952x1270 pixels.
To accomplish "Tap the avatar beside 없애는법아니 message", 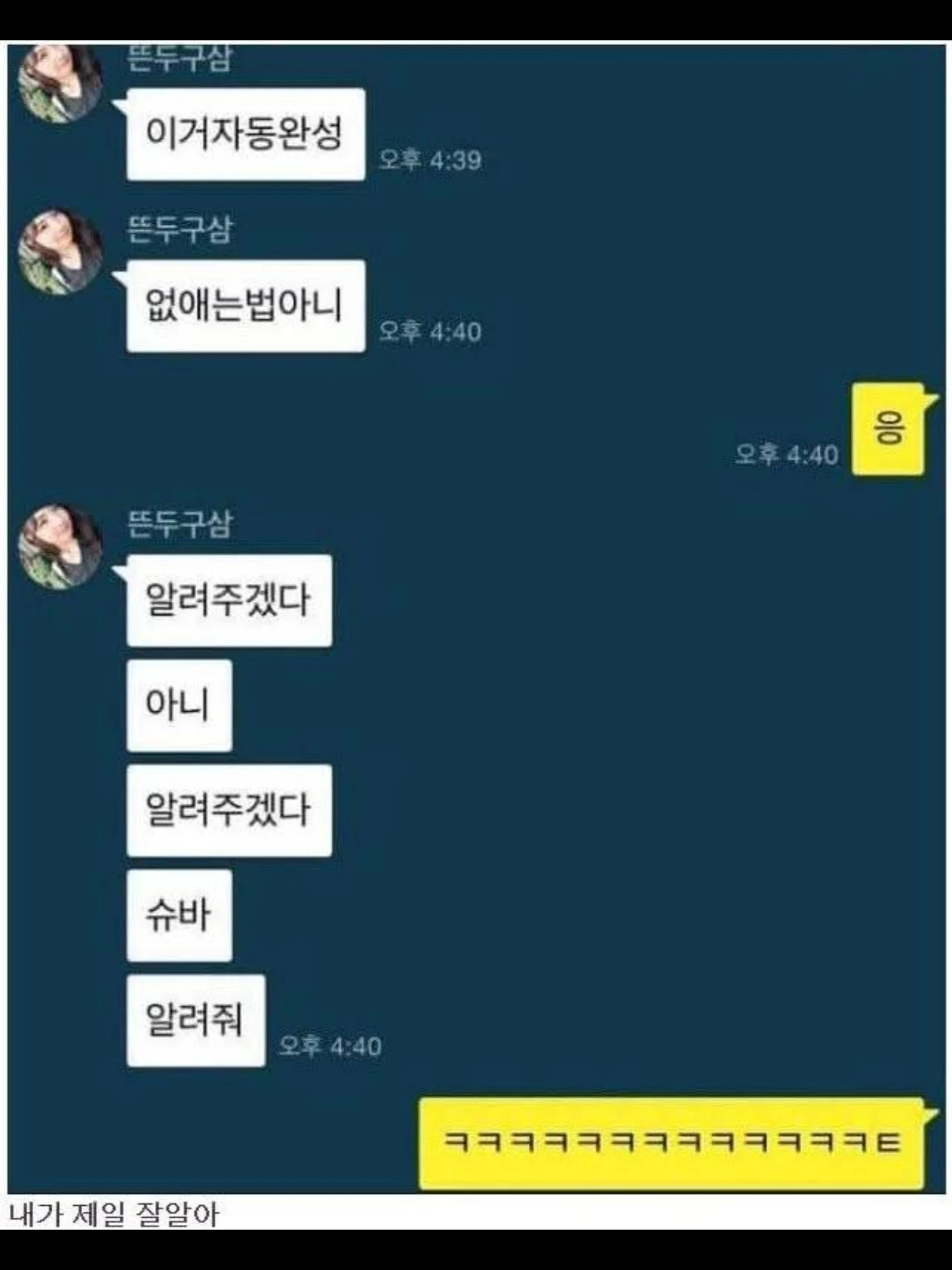I will [x=59, y=251].
